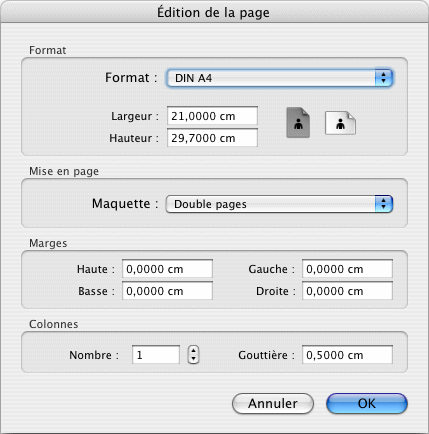
Task: Open the Format dropdown showing DIN A4
Action: click(x=279, y=78)
